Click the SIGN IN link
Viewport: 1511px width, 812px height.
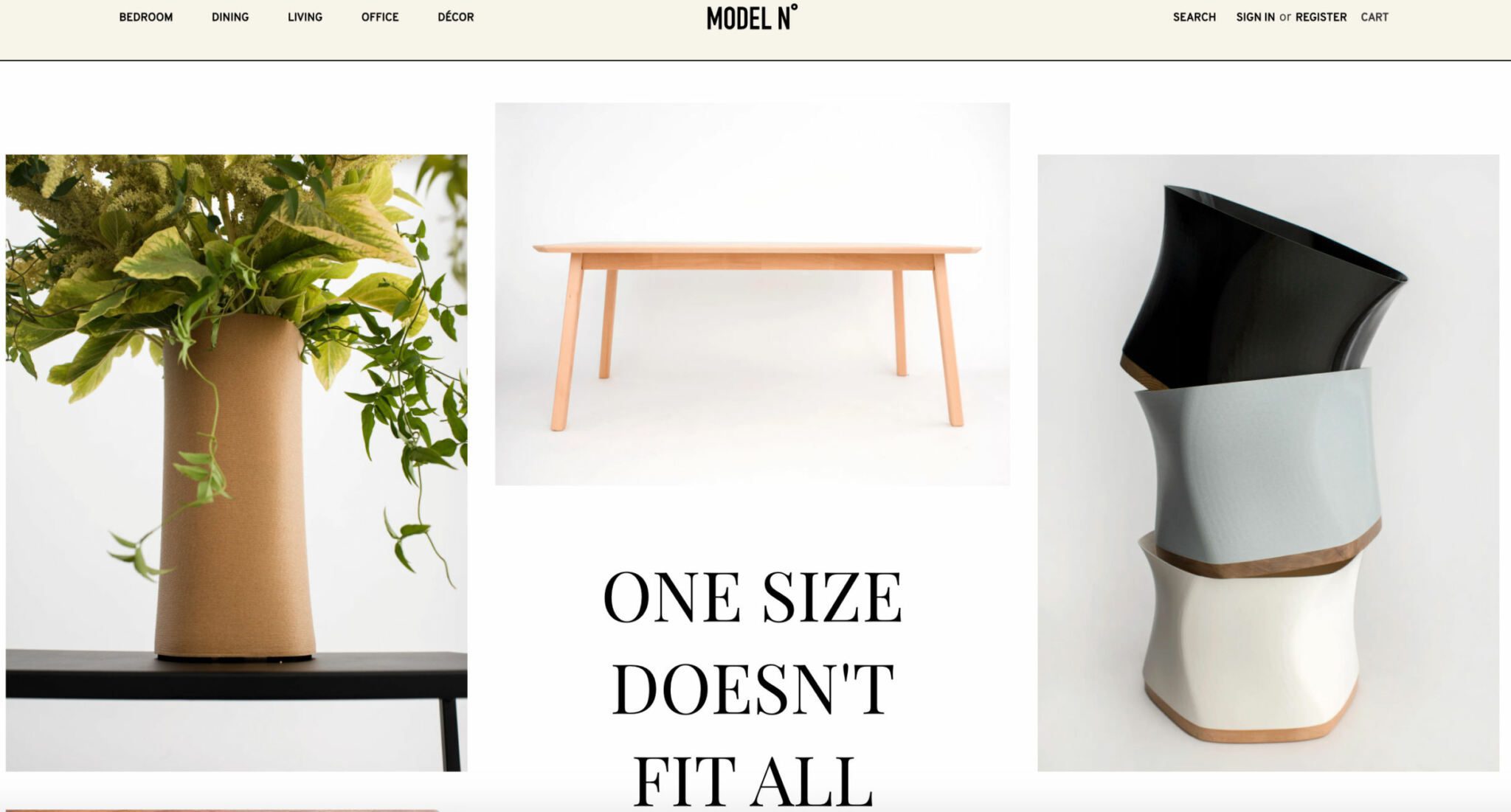tap(1256, 17)
